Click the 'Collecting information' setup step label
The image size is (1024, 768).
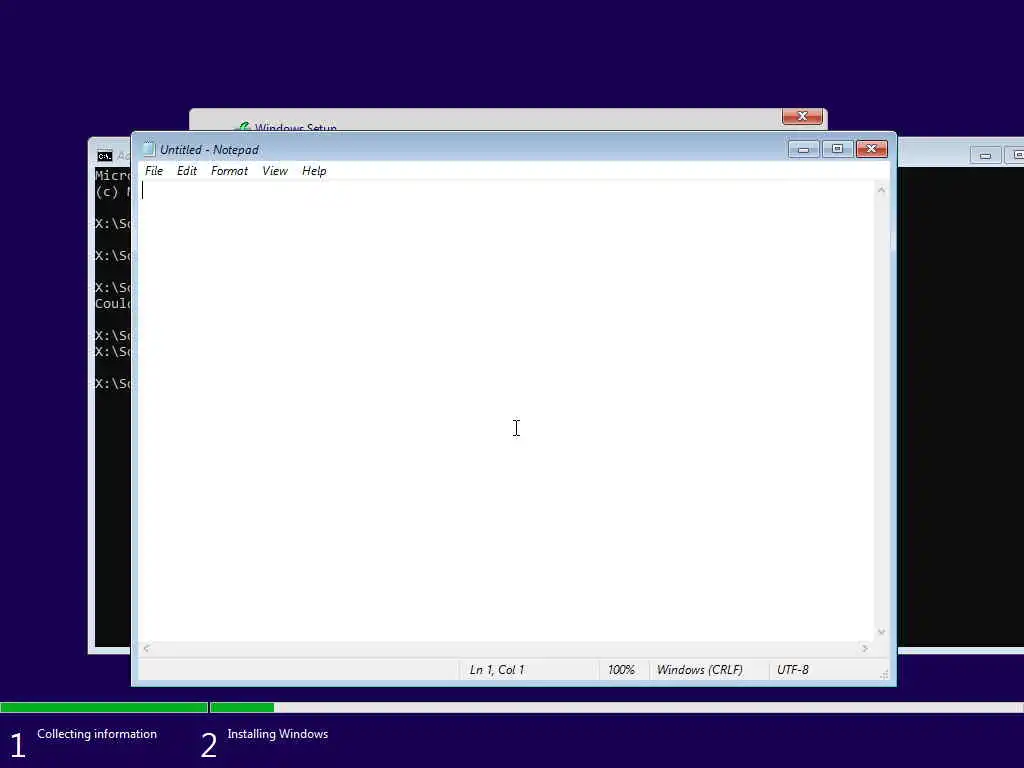tap(97, 734)
